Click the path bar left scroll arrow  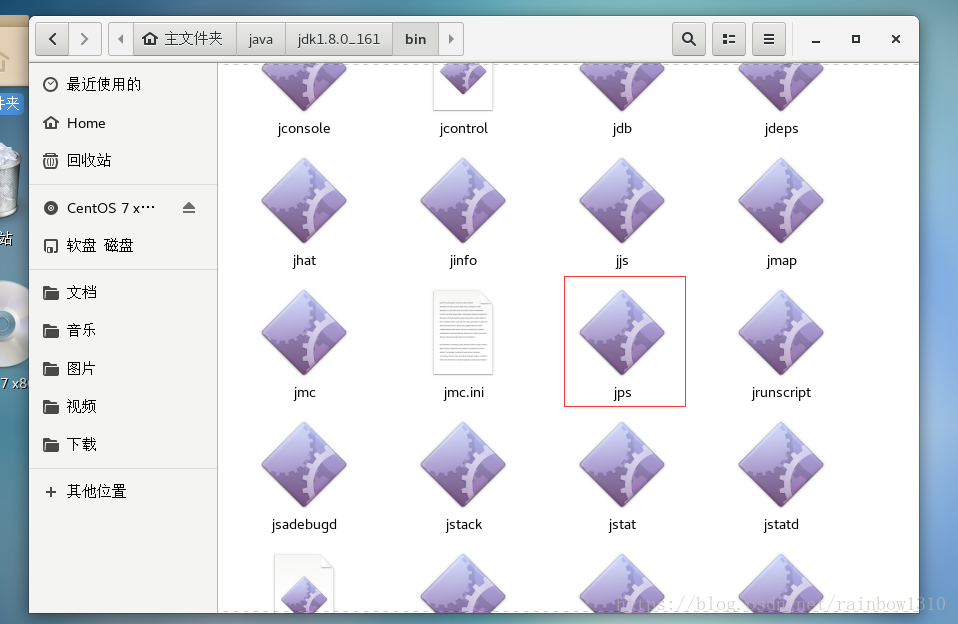coord(121,39)
